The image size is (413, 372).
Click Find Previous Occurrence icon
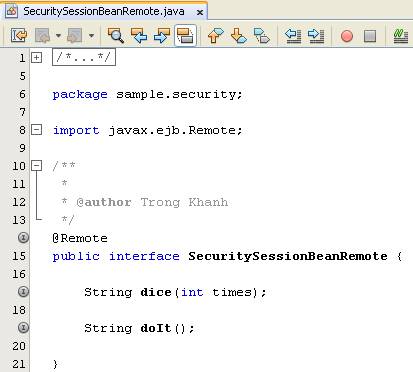coord(139,35)
